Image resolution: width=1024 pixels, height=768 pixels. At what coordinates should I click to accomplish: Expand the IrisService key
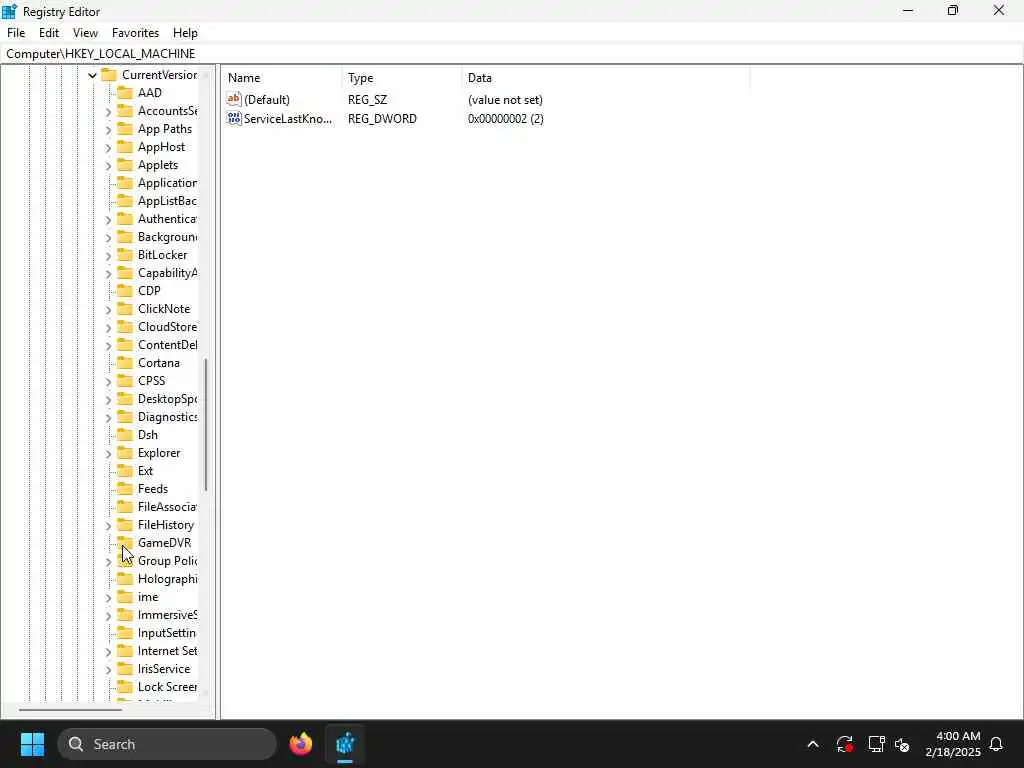tap(108, 669)
